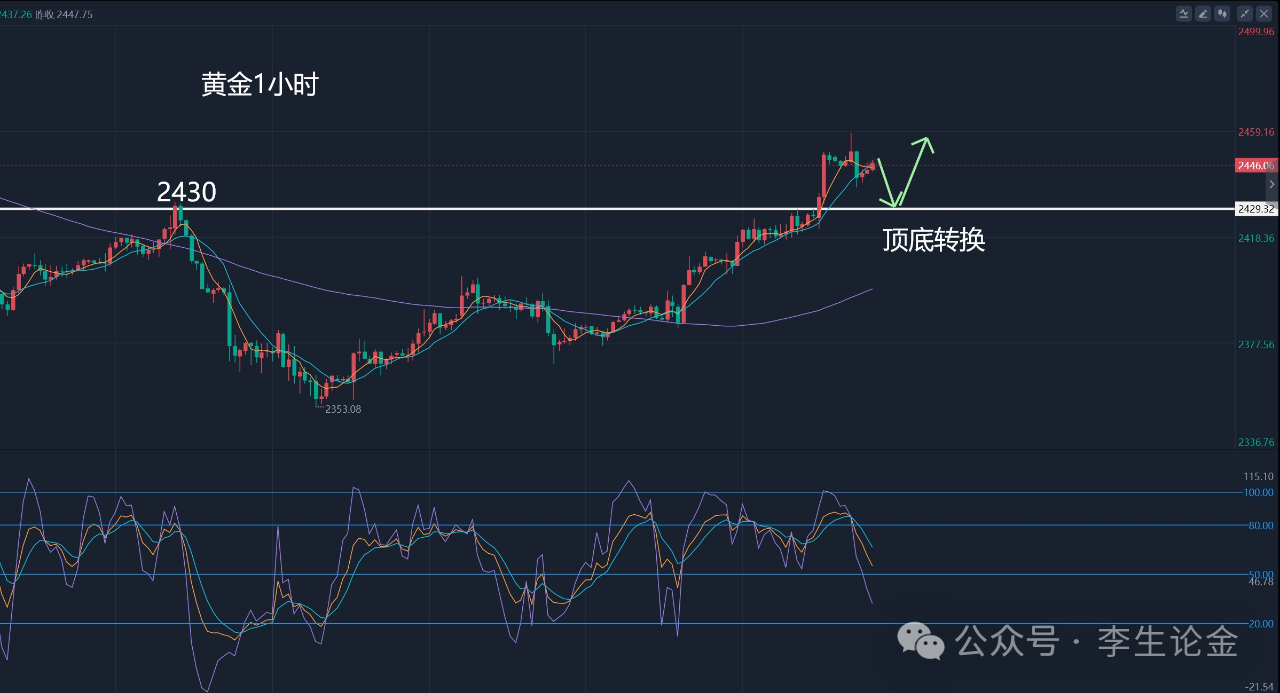Viewport: 1280px width, 693px height.
Task: Click the current price tag 2446
Action: point(1255,165)
